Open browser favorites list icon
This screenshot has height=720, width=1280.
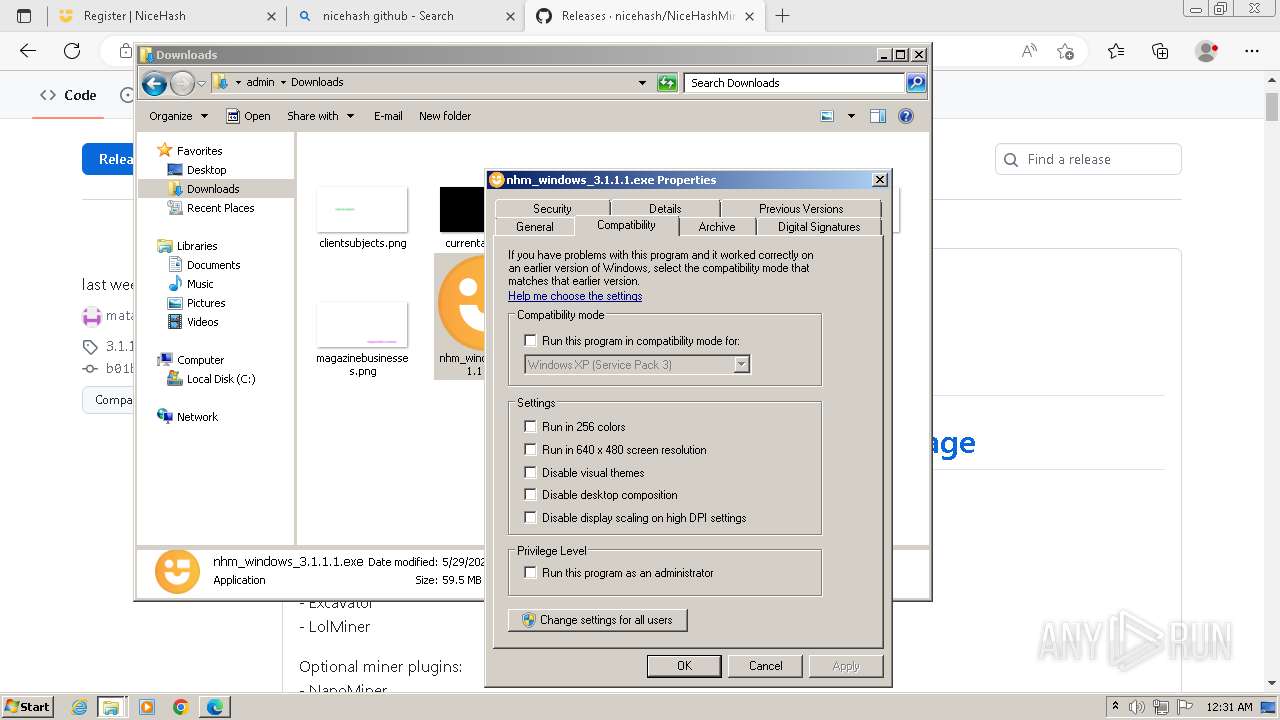1116,51
